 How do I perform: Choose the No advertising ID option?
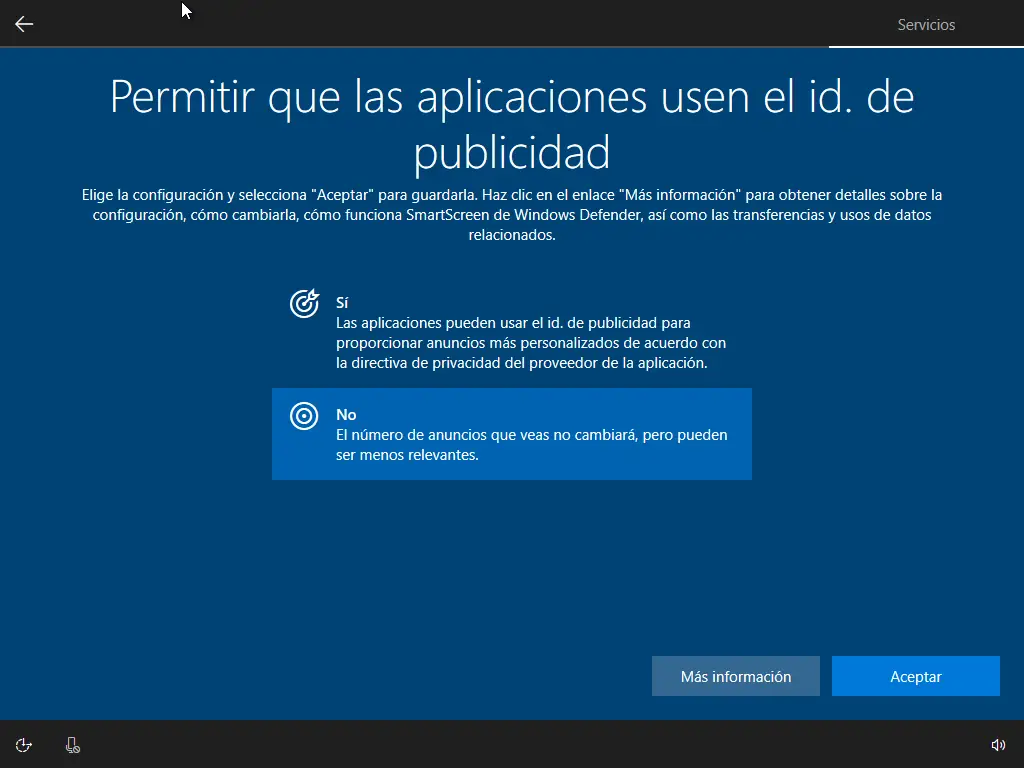(511, 434)
